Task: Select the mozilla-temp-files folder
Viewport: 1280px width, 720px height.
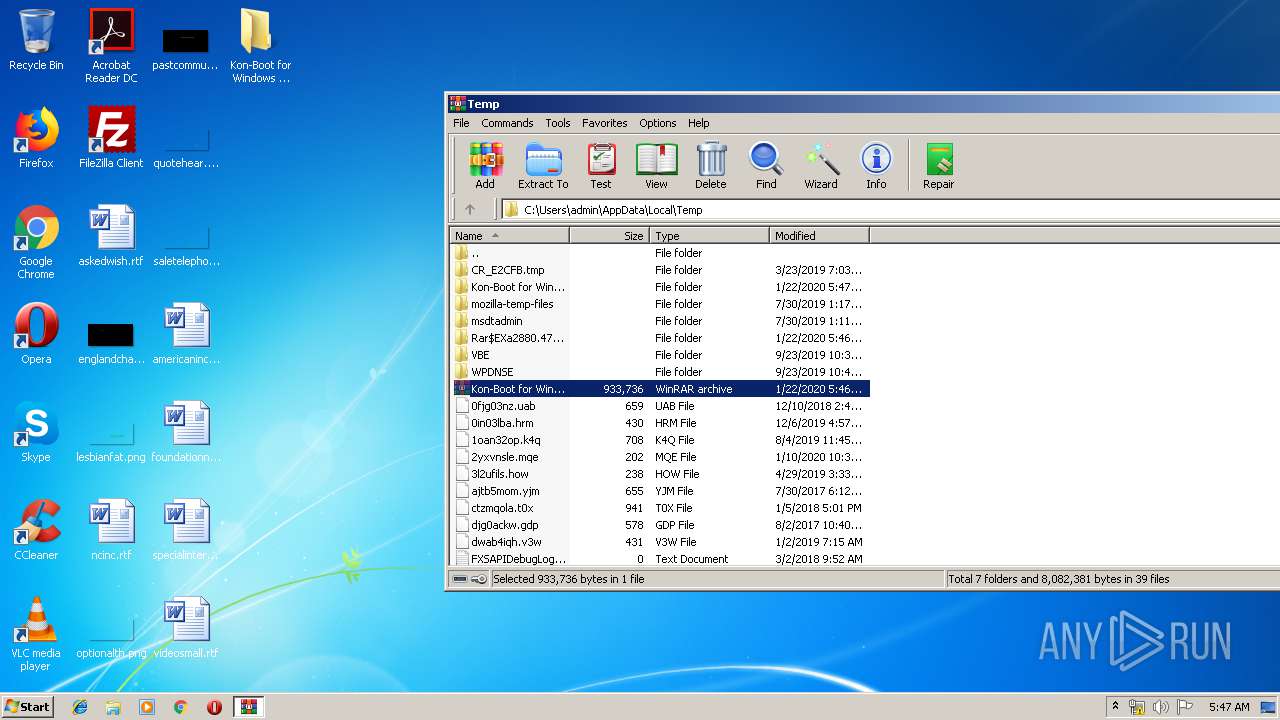Action: (x=660, y=304)
